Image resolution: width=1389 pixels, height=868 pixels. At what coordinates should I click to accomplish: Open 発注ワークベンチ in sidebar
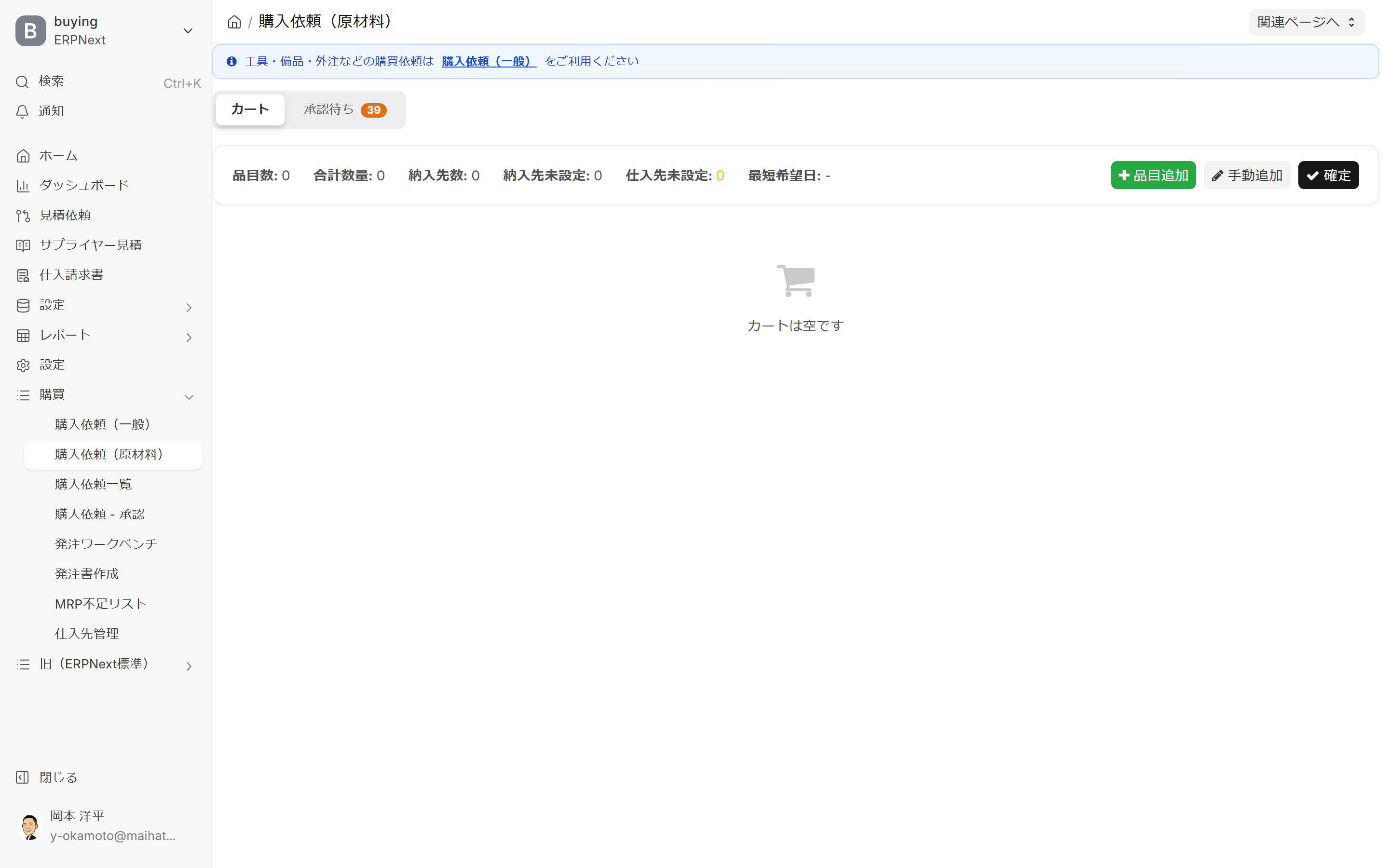(106, 543)
